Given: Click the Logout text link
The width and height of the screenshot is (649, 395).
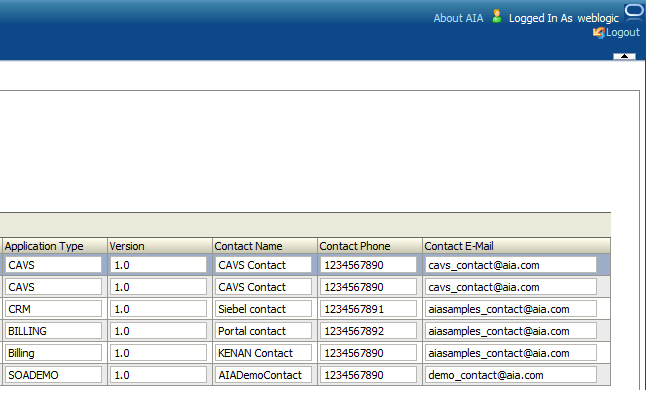Looking at the screenshot, I should coord(623,32).
